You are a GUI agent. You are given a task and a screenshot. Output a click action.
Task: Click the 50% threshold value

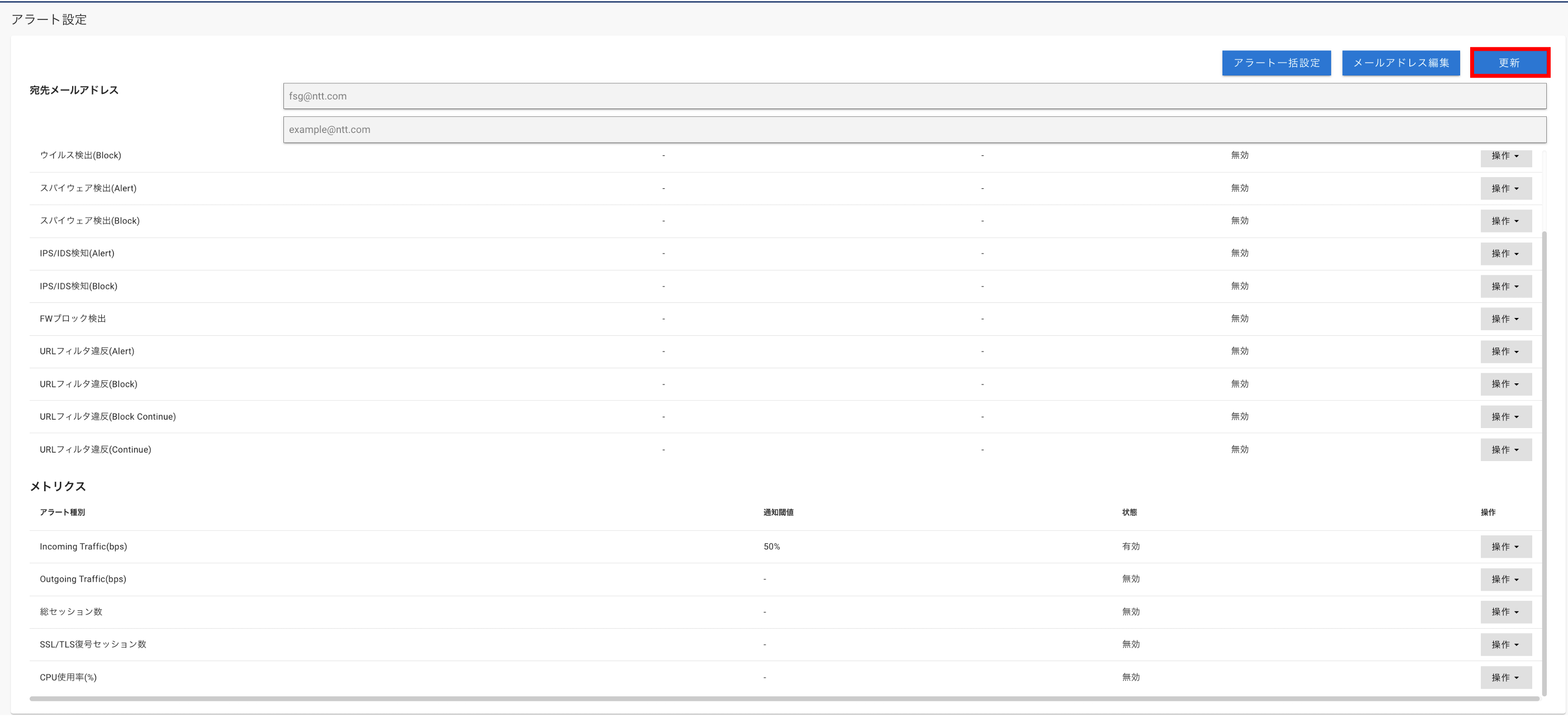771,547
